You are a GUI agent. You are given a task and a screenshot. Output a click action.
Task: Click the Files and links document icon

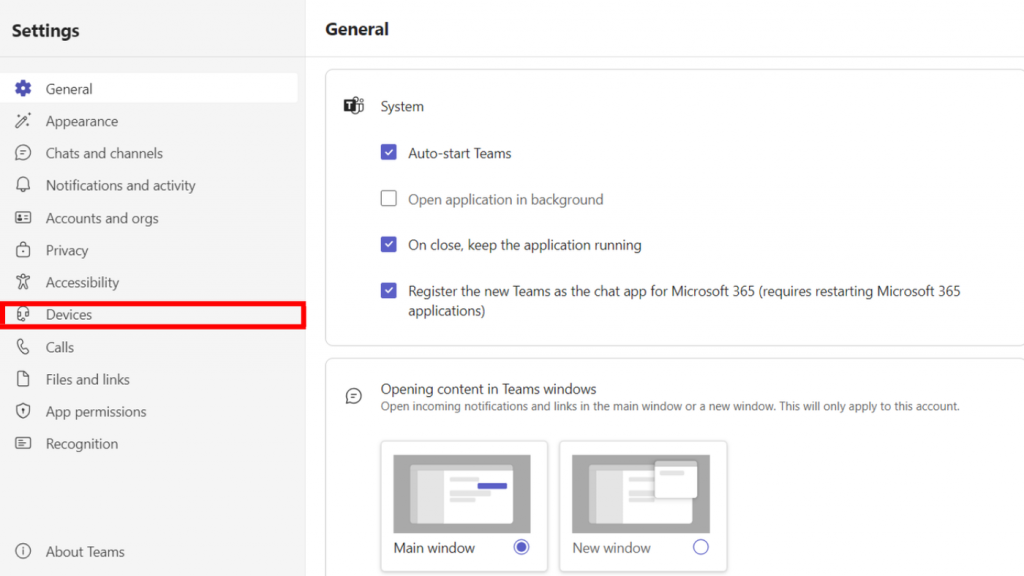(23, 379)
